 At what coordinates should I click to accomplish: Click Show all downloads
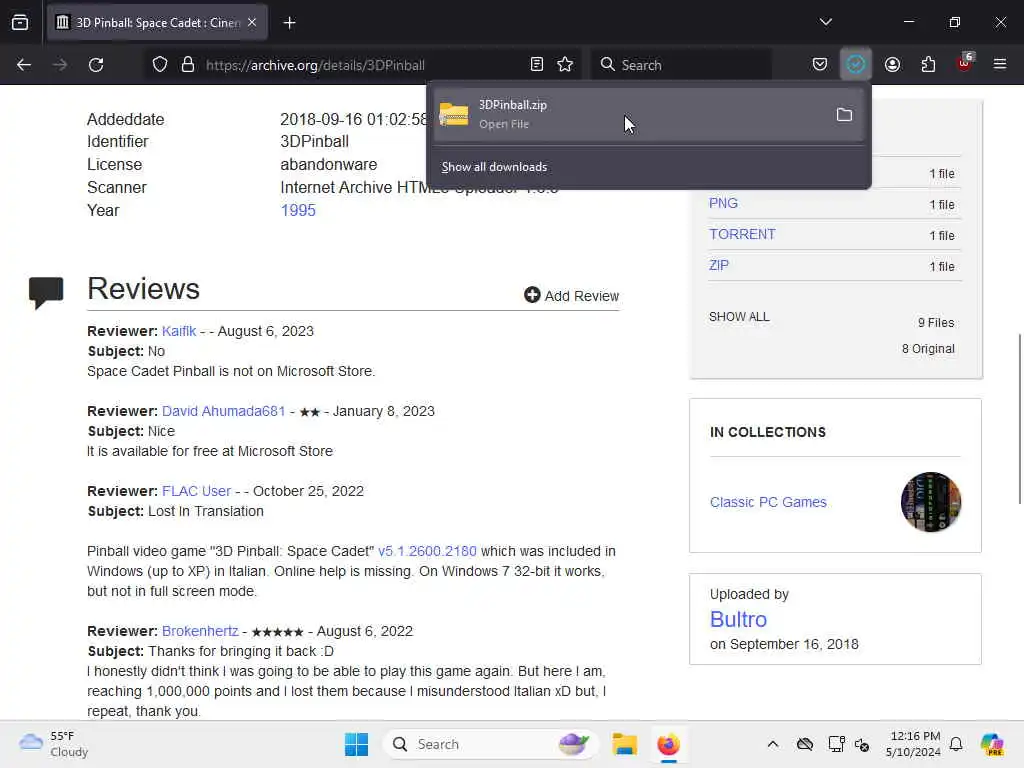[494, 167]
